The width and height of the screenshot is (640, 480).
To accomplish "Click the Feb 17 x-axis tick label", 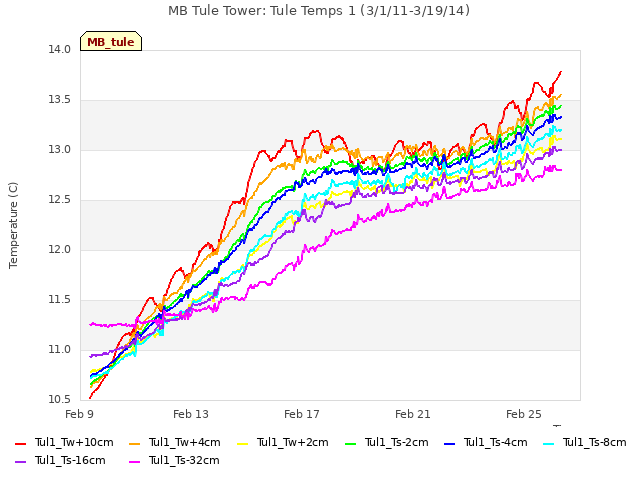I will click(302, 414).
